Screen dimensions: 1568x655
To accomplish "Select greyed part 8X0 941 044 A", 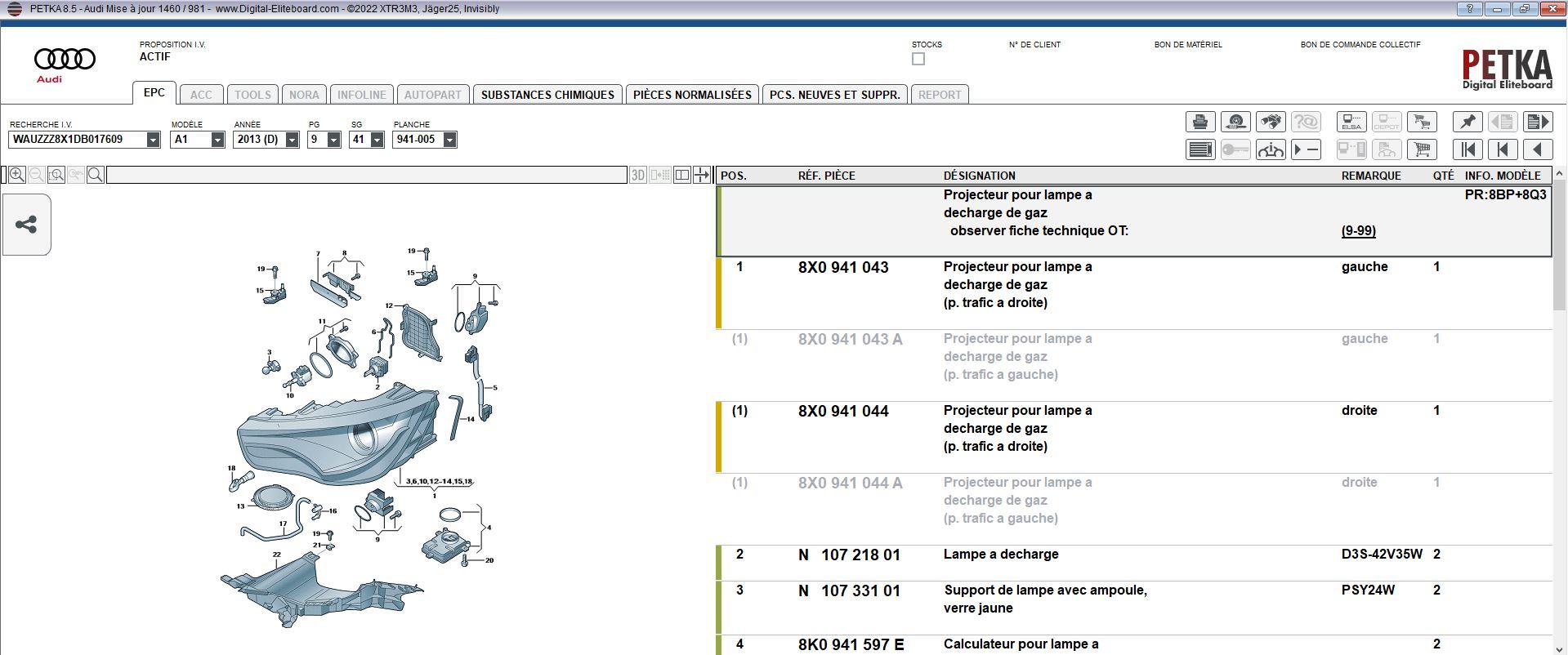I will pyautogui.click(x=851, y=483).
